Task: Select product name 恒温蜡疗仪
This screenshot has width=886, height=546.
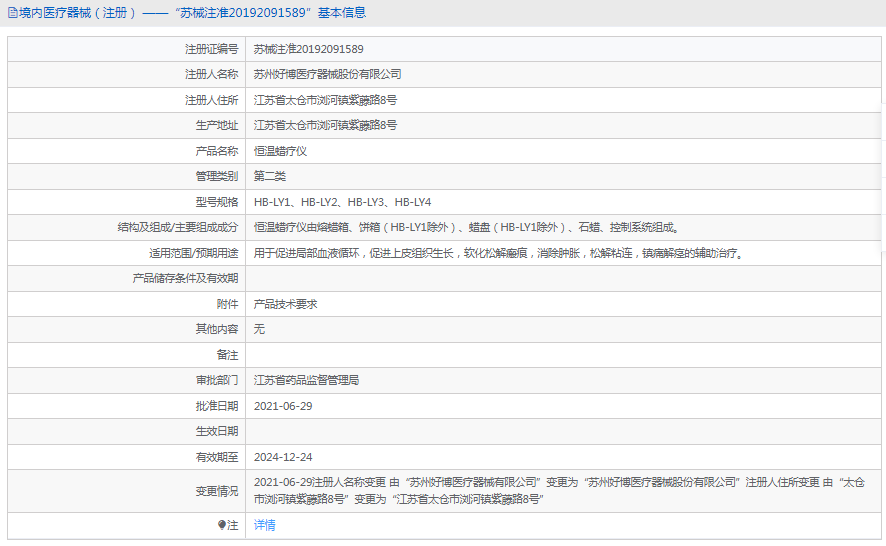Action: [x=280, y=151]
